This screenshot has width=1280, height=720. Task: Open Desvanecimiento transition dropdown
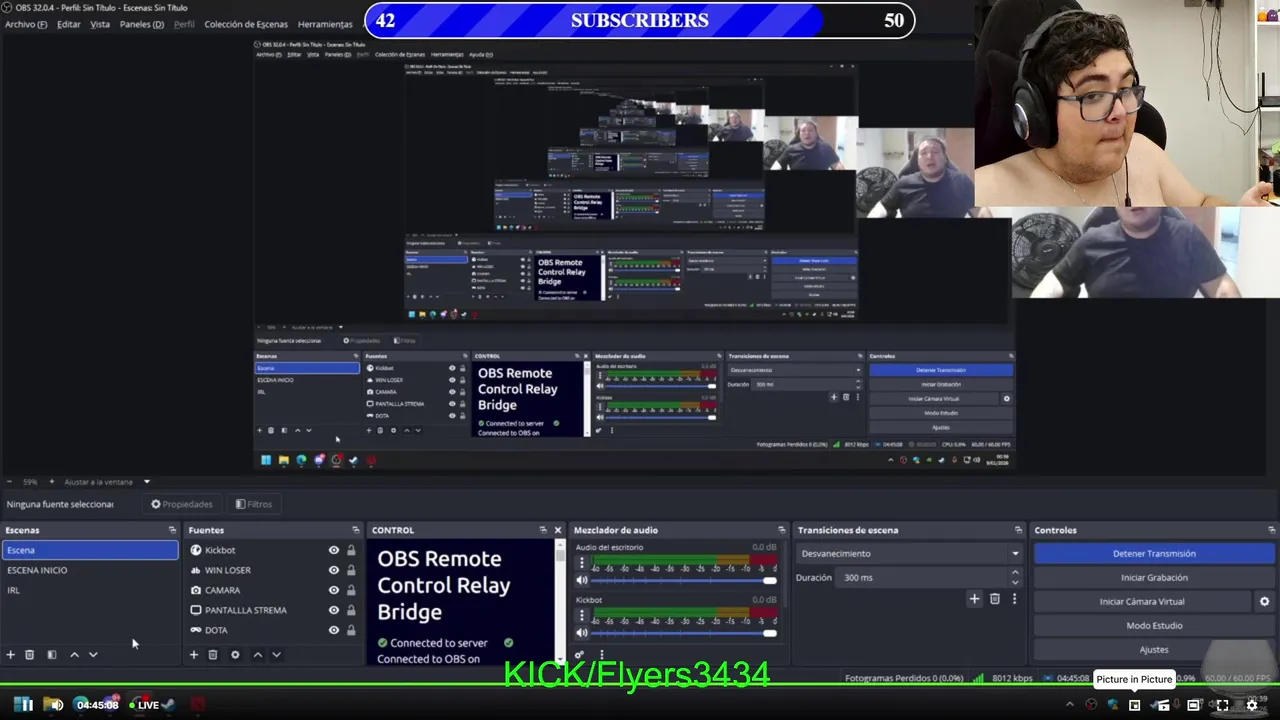[909, 553]
